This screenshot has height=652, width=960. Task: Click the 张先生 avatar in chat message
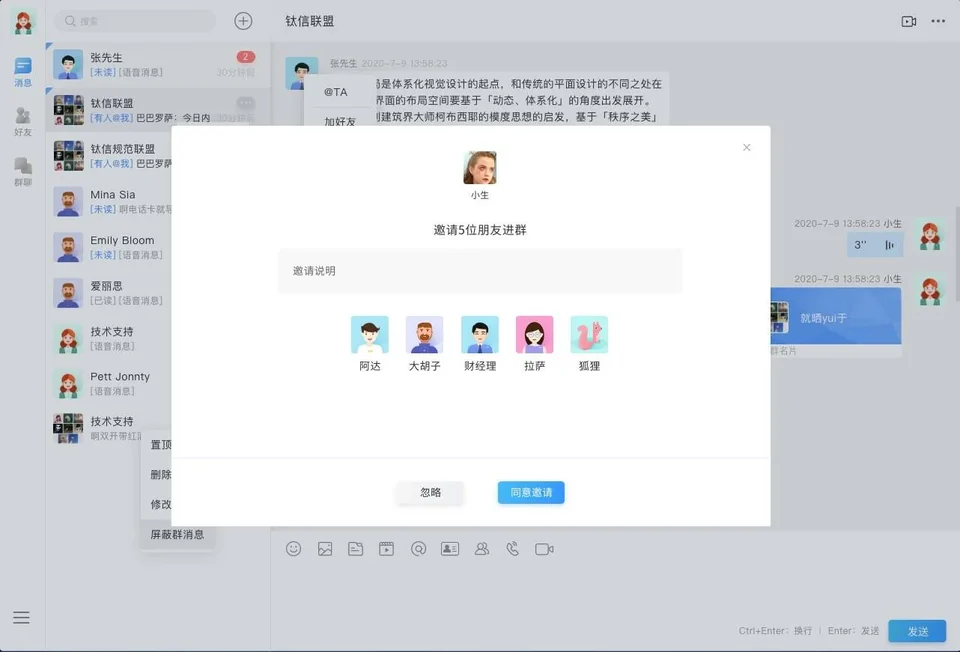click(301, 73)
